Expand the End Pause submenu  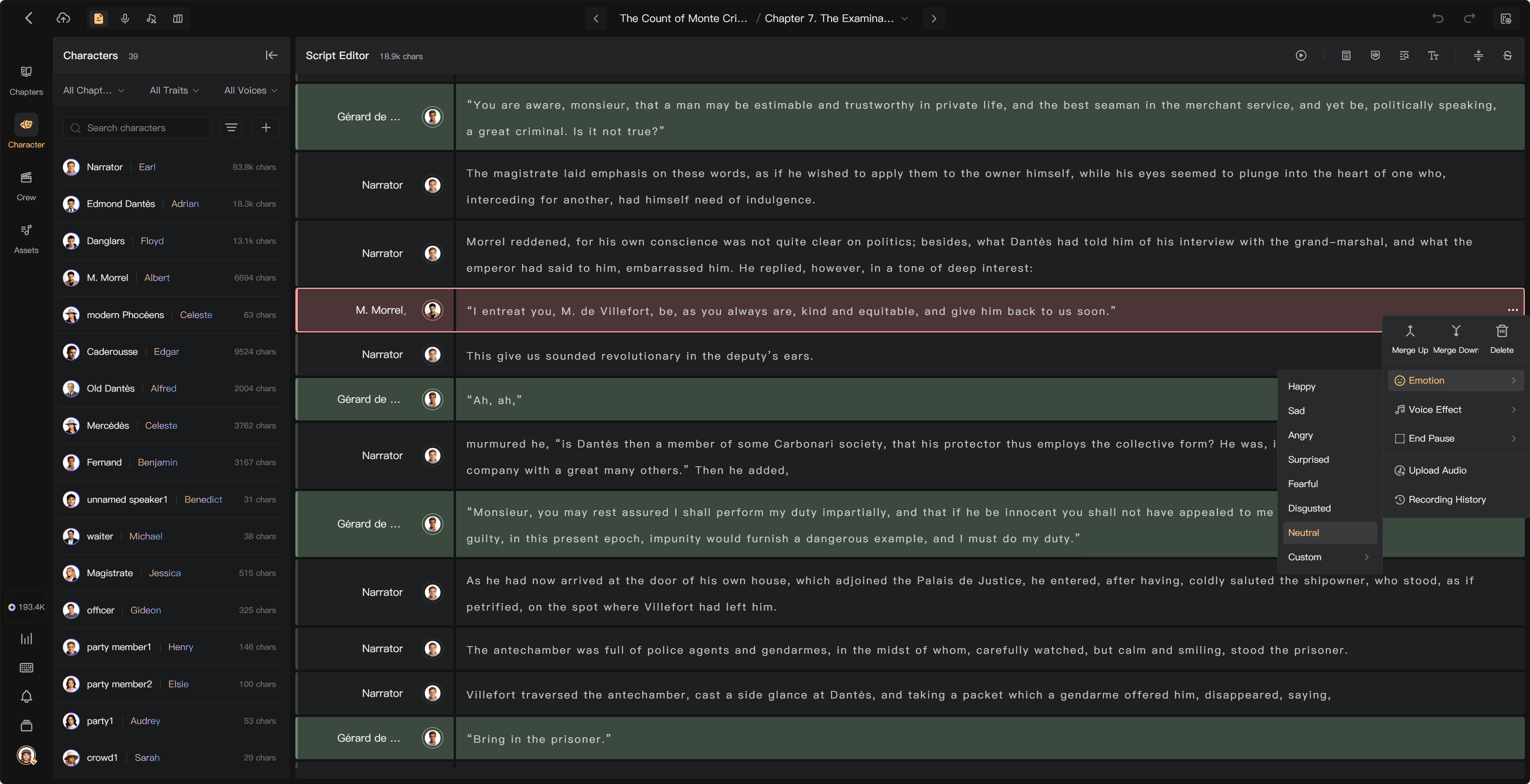(1455, 438)
